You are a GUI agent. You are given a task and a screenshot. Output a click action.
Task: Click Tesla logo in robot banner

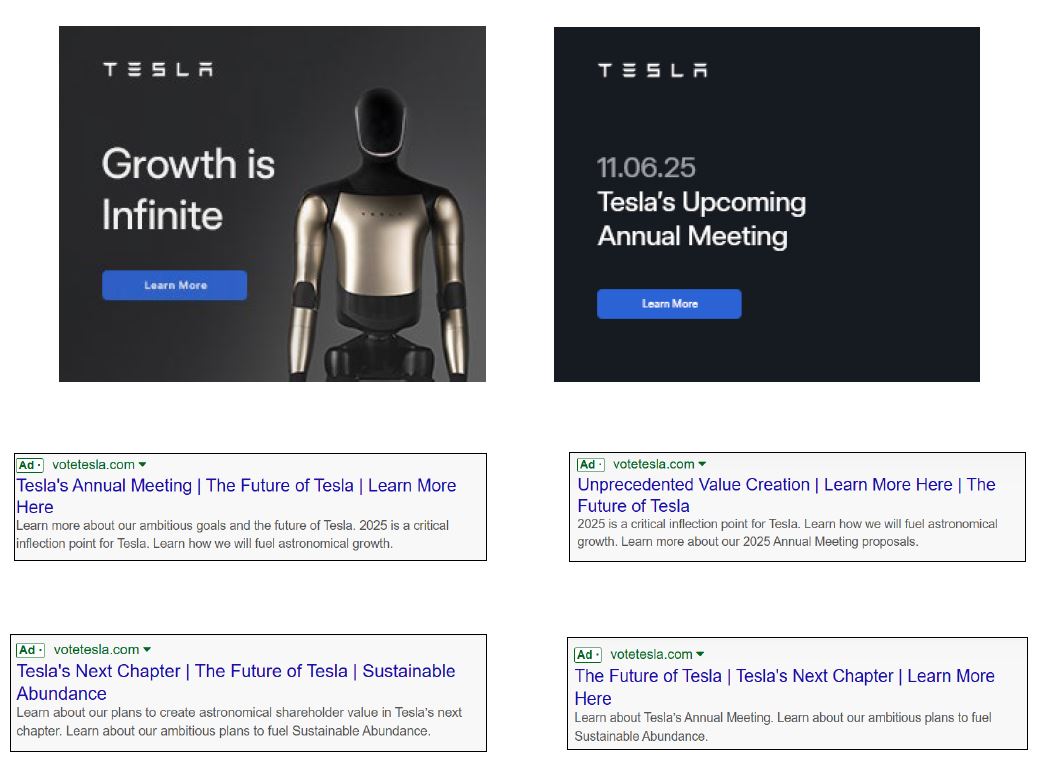coord(158,70)
